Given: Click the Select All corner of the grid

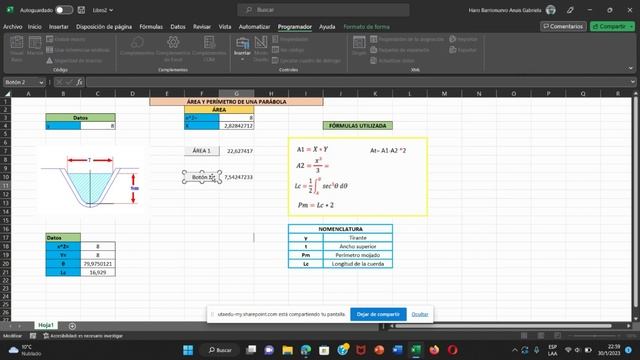Looking at the screenshot, I should tap(7, 93).
